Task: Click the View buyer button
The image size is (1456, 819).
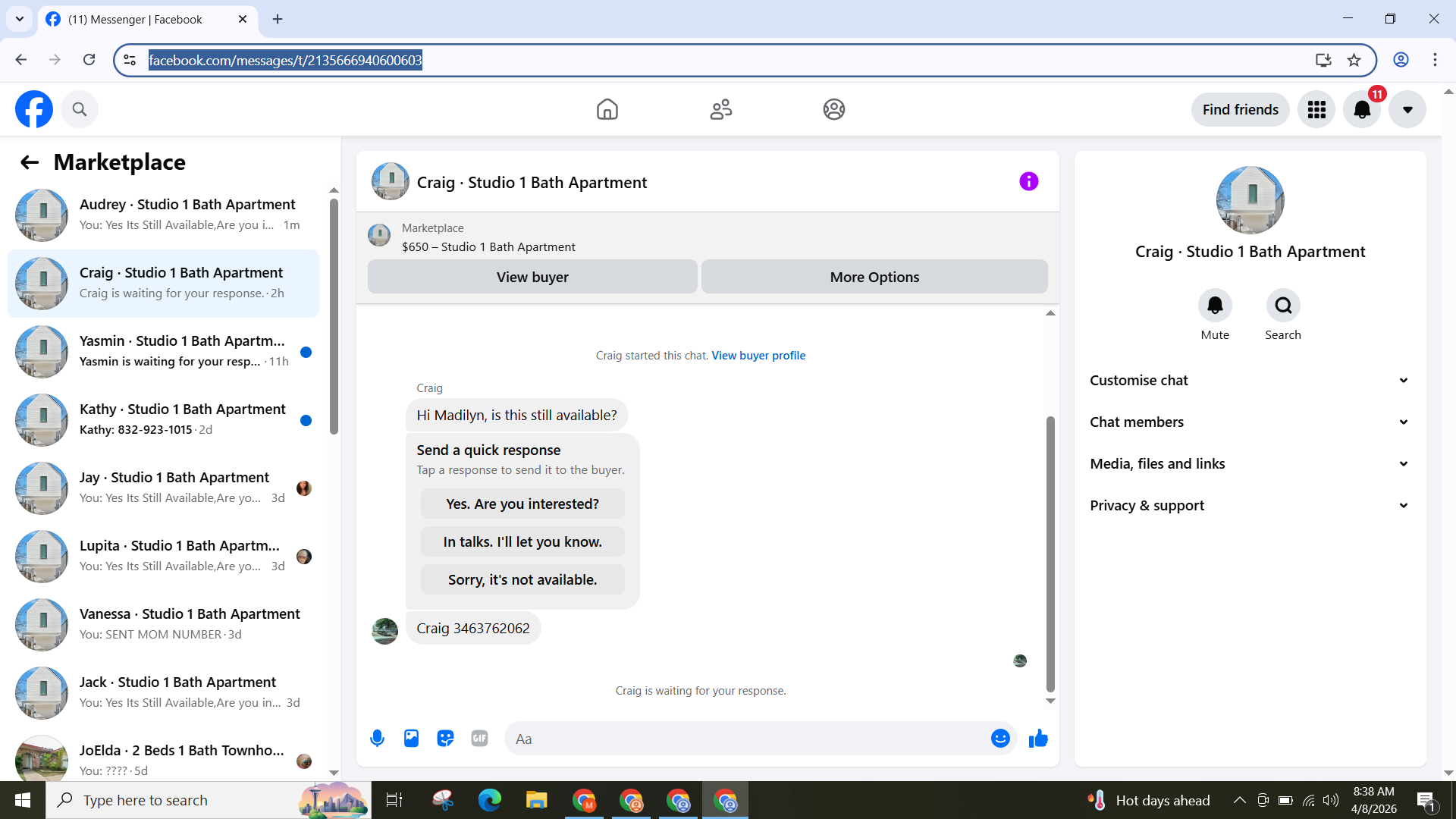Action: click(532, 277)
